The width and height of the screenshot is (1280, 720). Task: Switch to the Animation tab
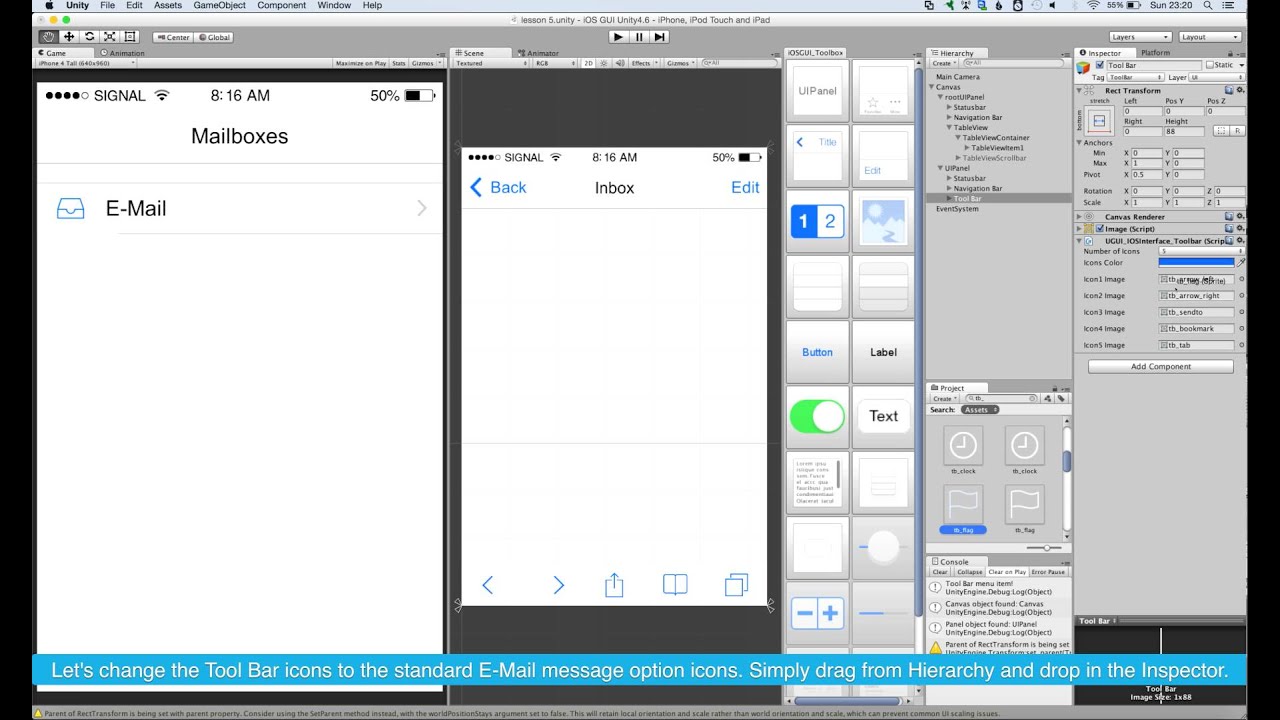122,53
